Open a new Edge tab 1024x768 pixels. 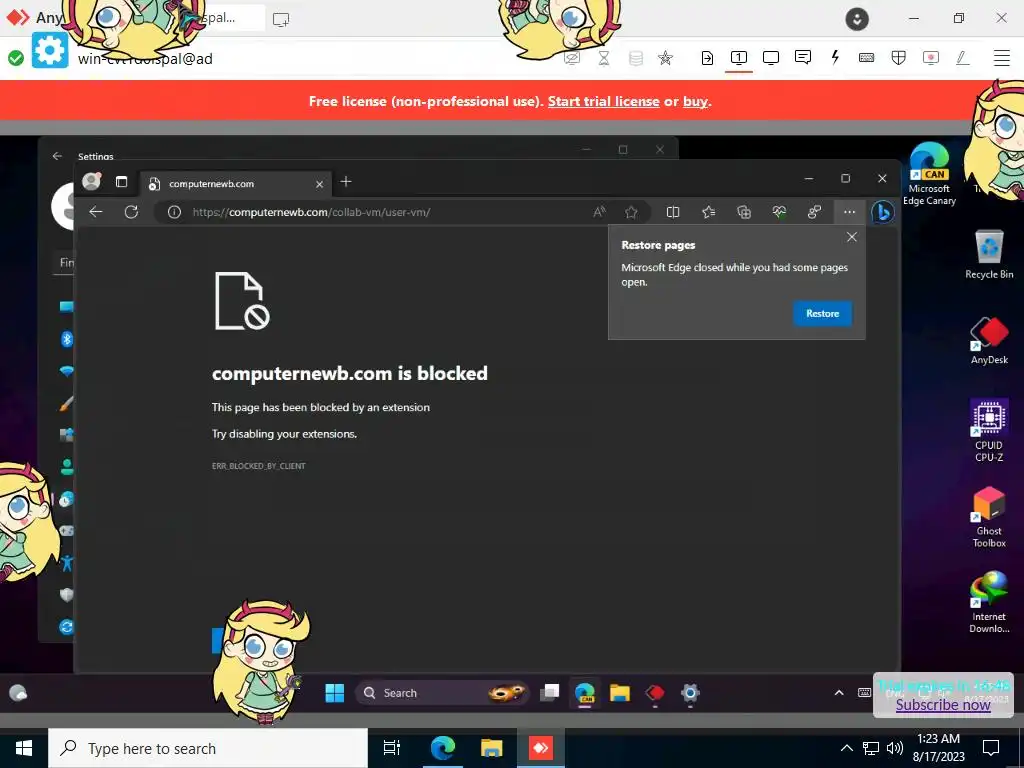346,182
